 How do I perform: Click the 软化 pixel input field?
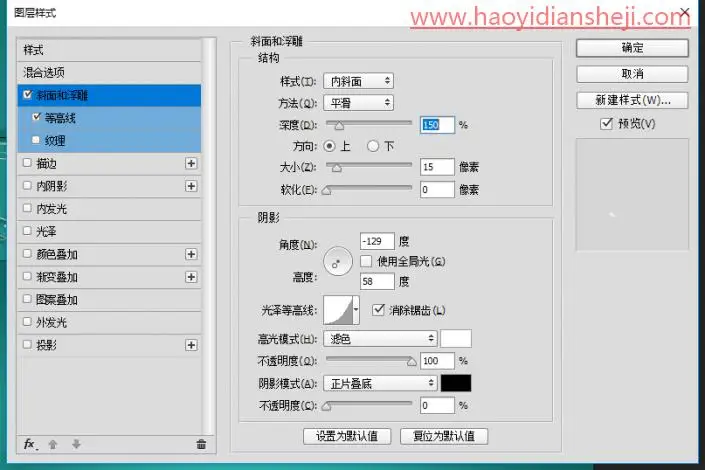[x=437, y=189]
